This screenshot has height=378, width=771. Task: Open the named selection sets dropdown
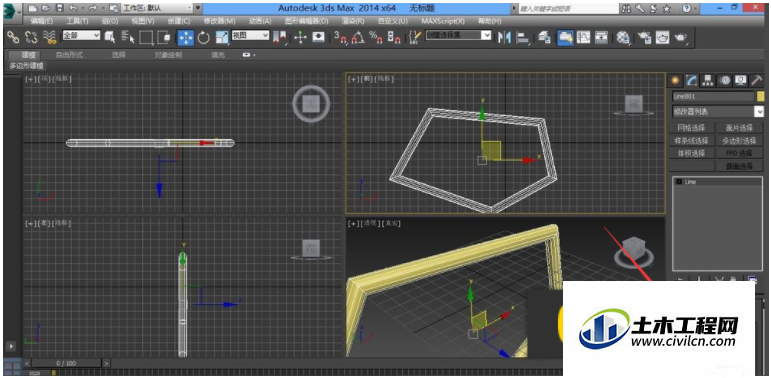tap(458, 35)
